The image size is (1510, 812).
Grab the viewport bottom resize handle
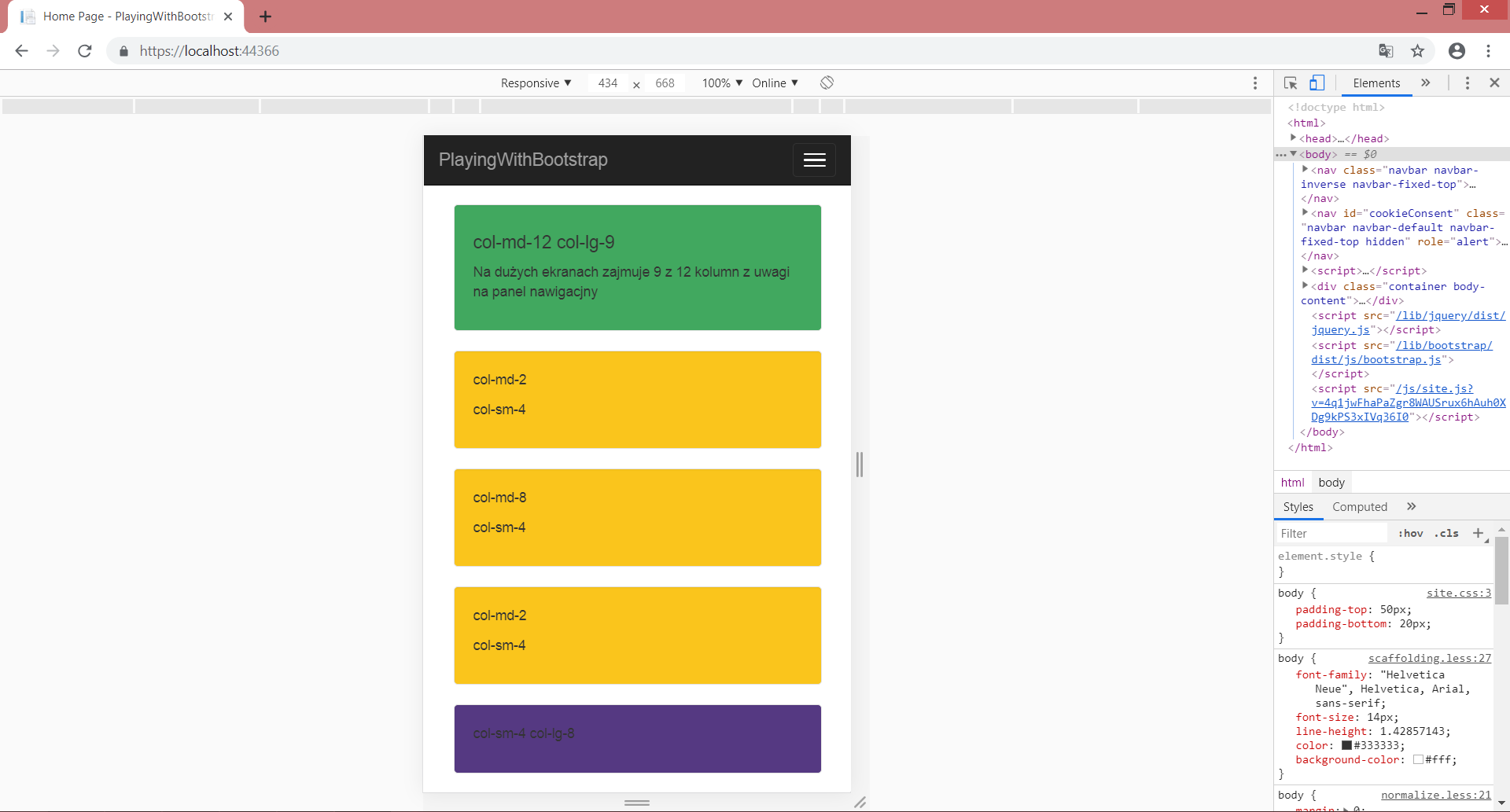pyautogui.click(x=637, y=803)
